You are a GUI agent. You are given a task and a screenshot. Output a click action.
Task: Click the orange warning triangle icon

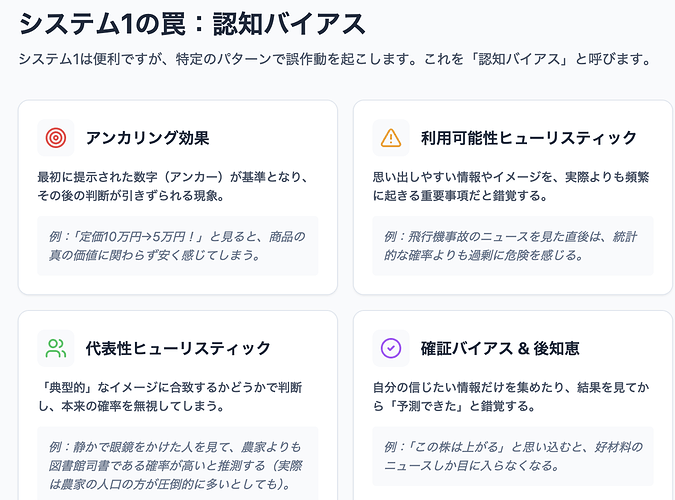391,138
